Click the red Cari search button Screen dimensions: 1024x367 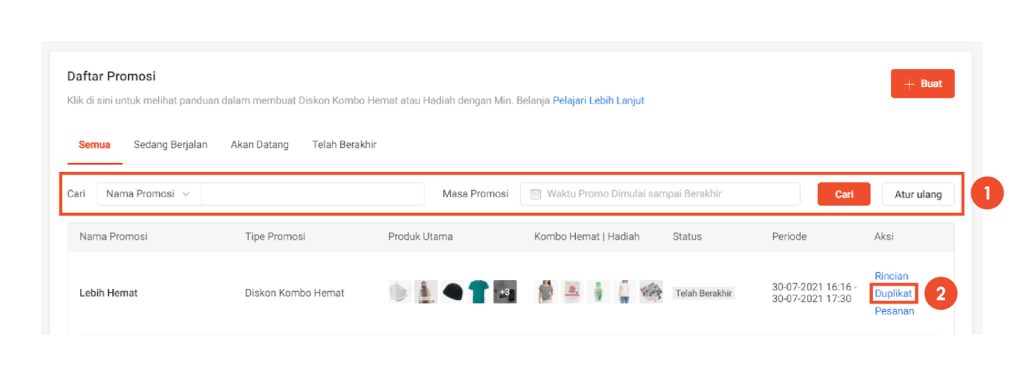[x=844, y=194]
